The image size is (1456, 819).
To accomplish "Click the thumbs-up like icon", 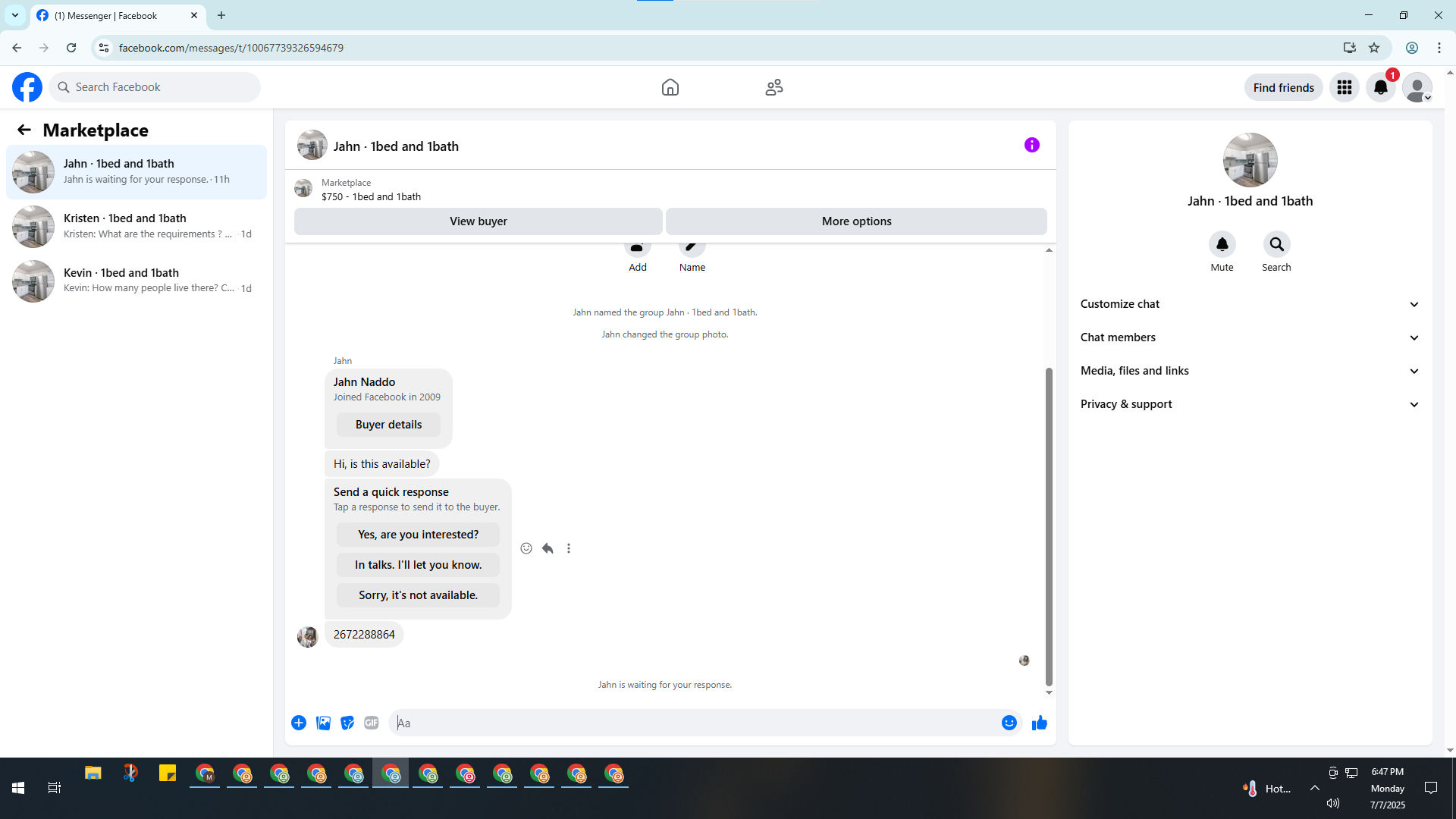I will click(x=1039, y=723).
